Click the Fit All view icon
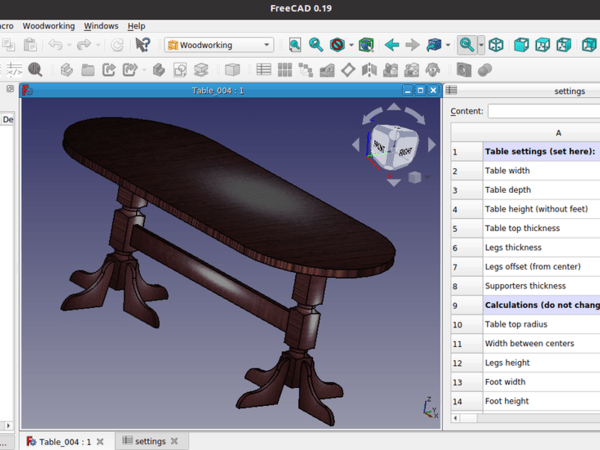This screenshot has width=600, height=450. [295, 45]
